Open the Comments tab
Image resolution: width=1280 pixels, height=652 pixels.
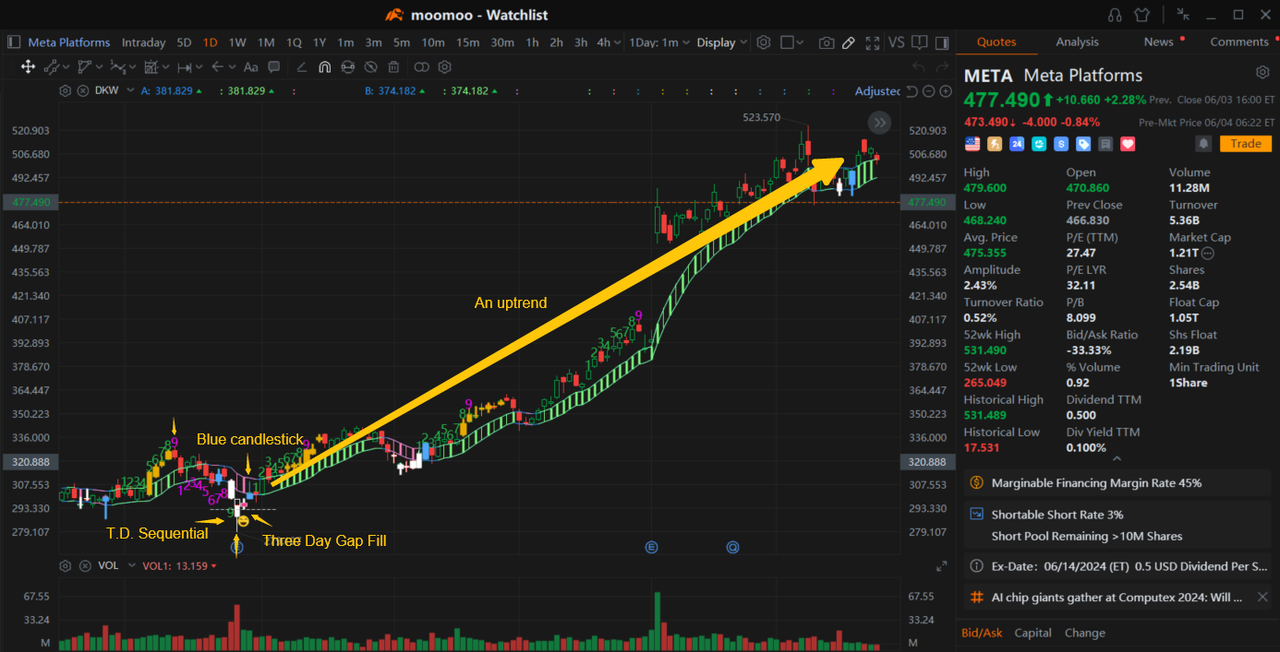(x=1239, y=41)
